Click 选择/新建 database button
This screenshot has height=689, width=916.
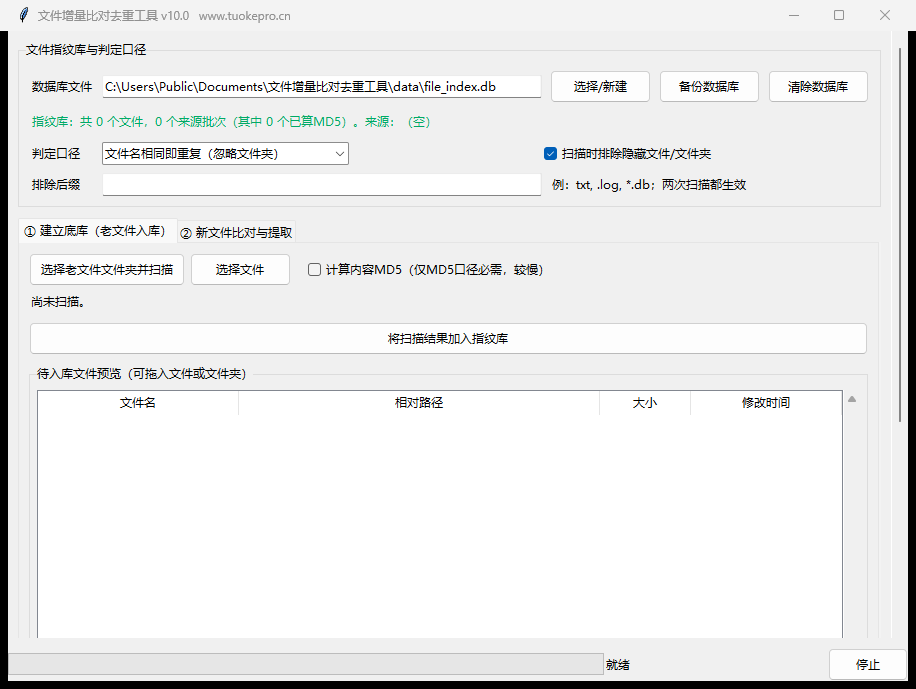[x=600, y=86]
